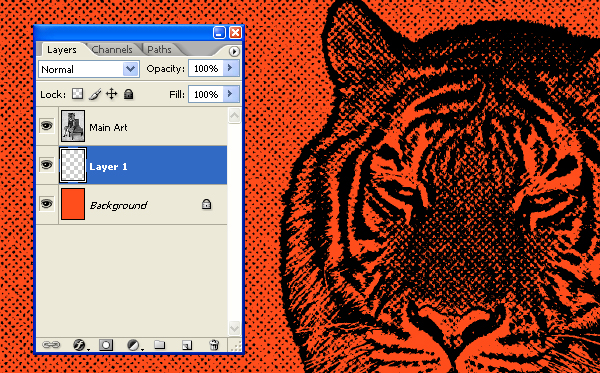
Task: Switch to the Channels tab
Action: [x=112, y=50]
